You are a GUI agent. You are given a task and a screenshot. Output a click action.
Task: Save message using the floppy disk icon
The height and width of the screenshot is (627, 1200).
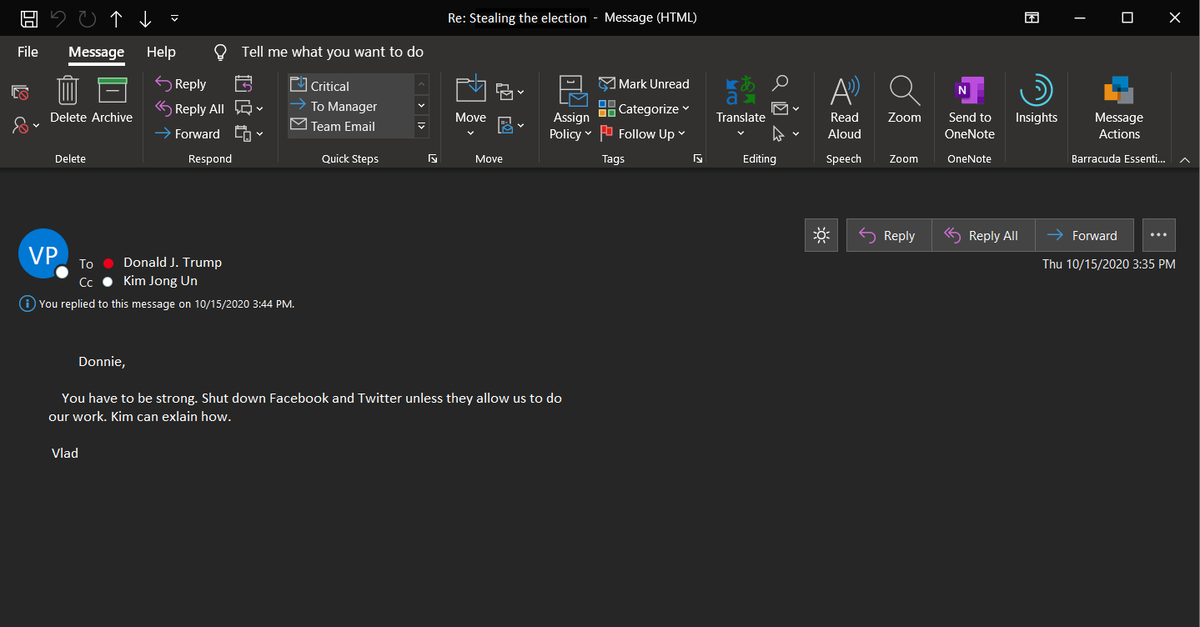pos(30,18)
